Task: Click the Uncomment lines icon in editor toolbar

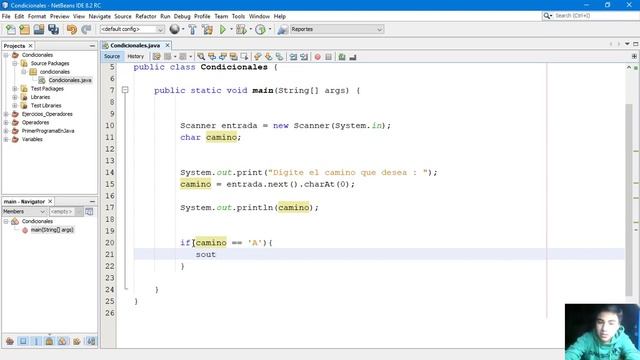Action: (x=353, y=57)
